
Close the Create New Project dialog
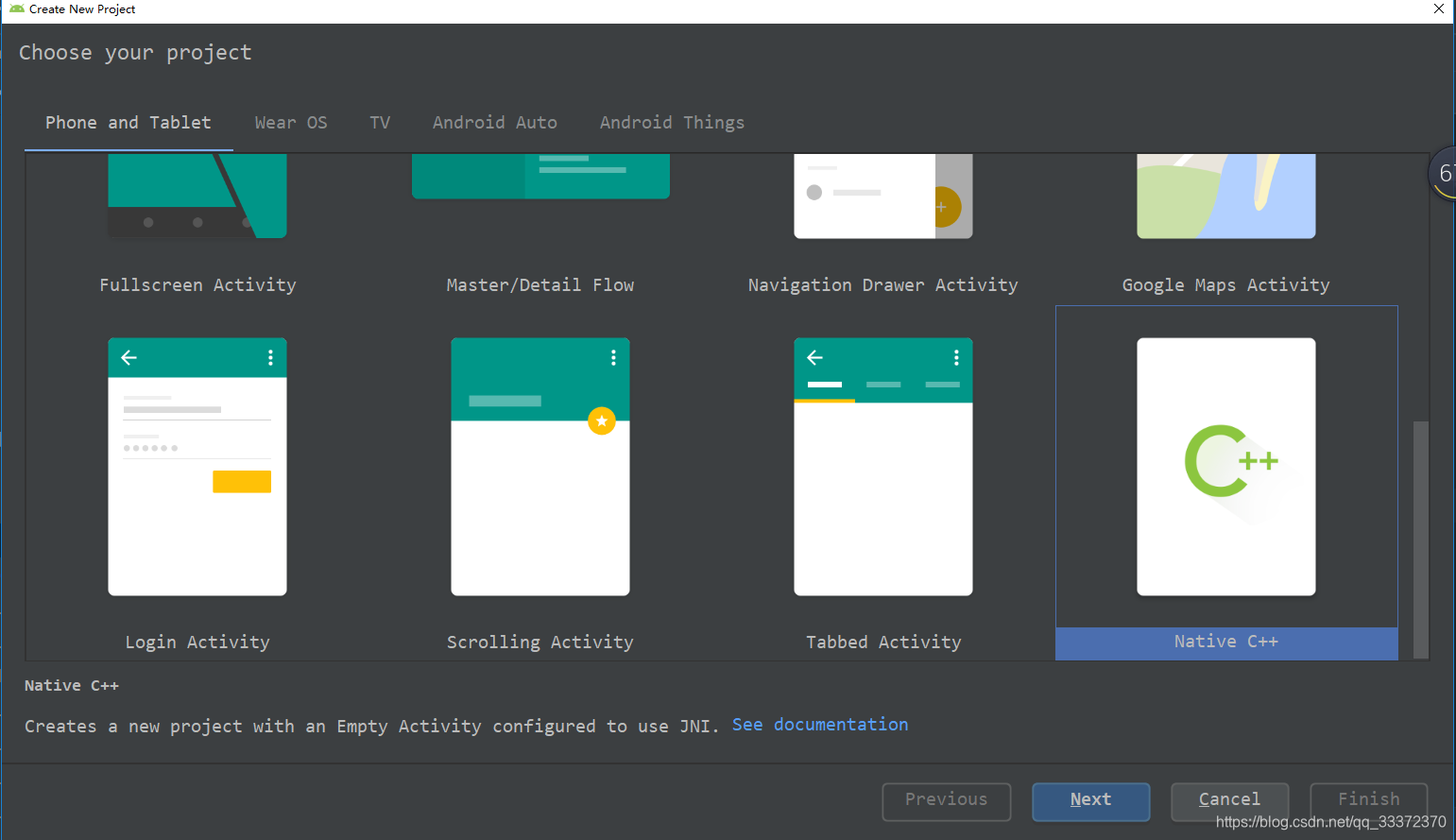pyautogui.click(x=1439, y=9)
